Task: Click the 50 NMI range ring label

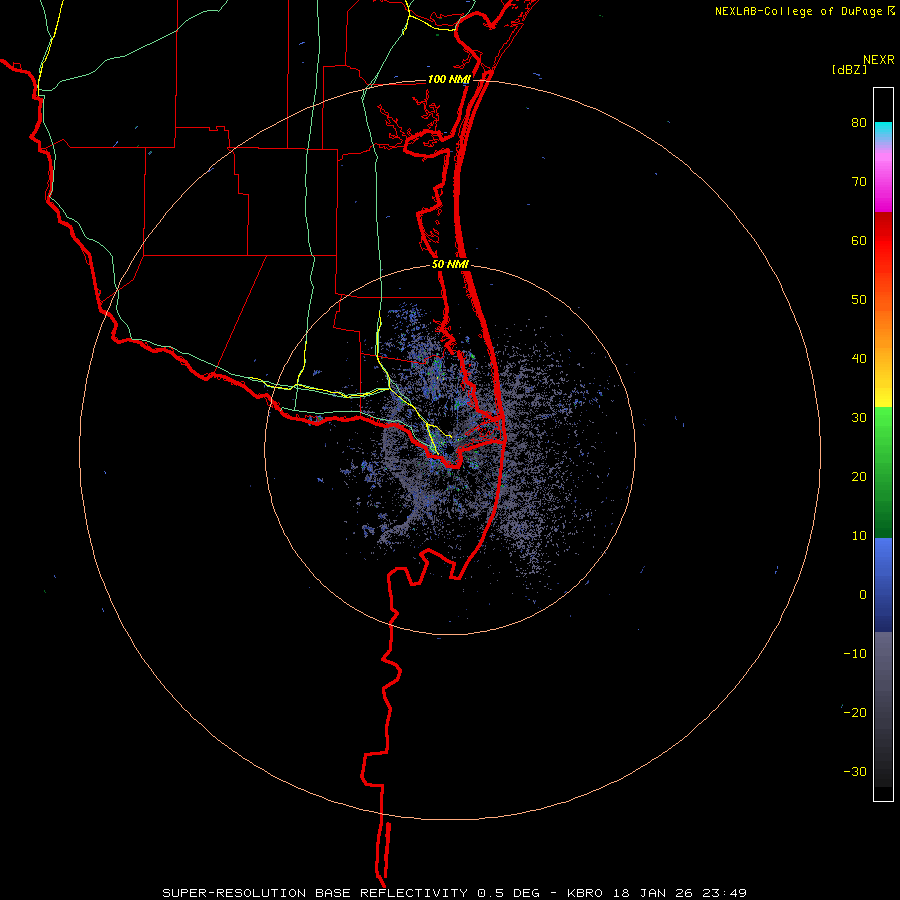Action: [x=450, y=264]
